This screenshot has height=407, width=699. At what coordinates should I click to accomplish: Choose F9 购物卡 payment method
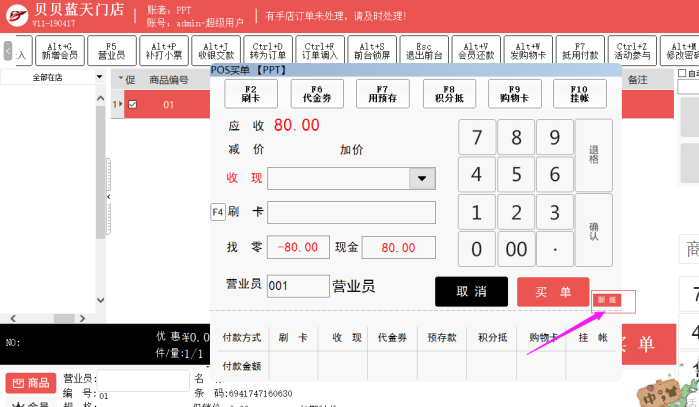[514, 94]
